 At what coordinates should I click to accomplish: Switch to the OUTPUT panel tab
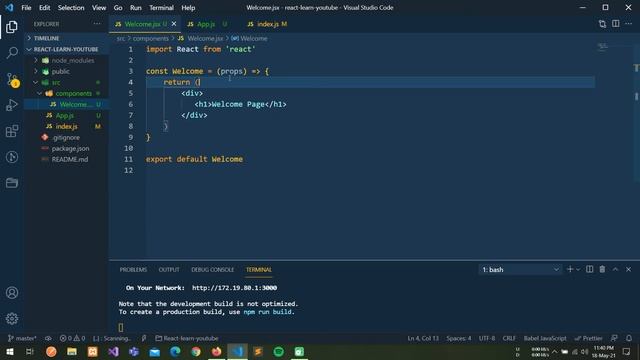(169, 269)
